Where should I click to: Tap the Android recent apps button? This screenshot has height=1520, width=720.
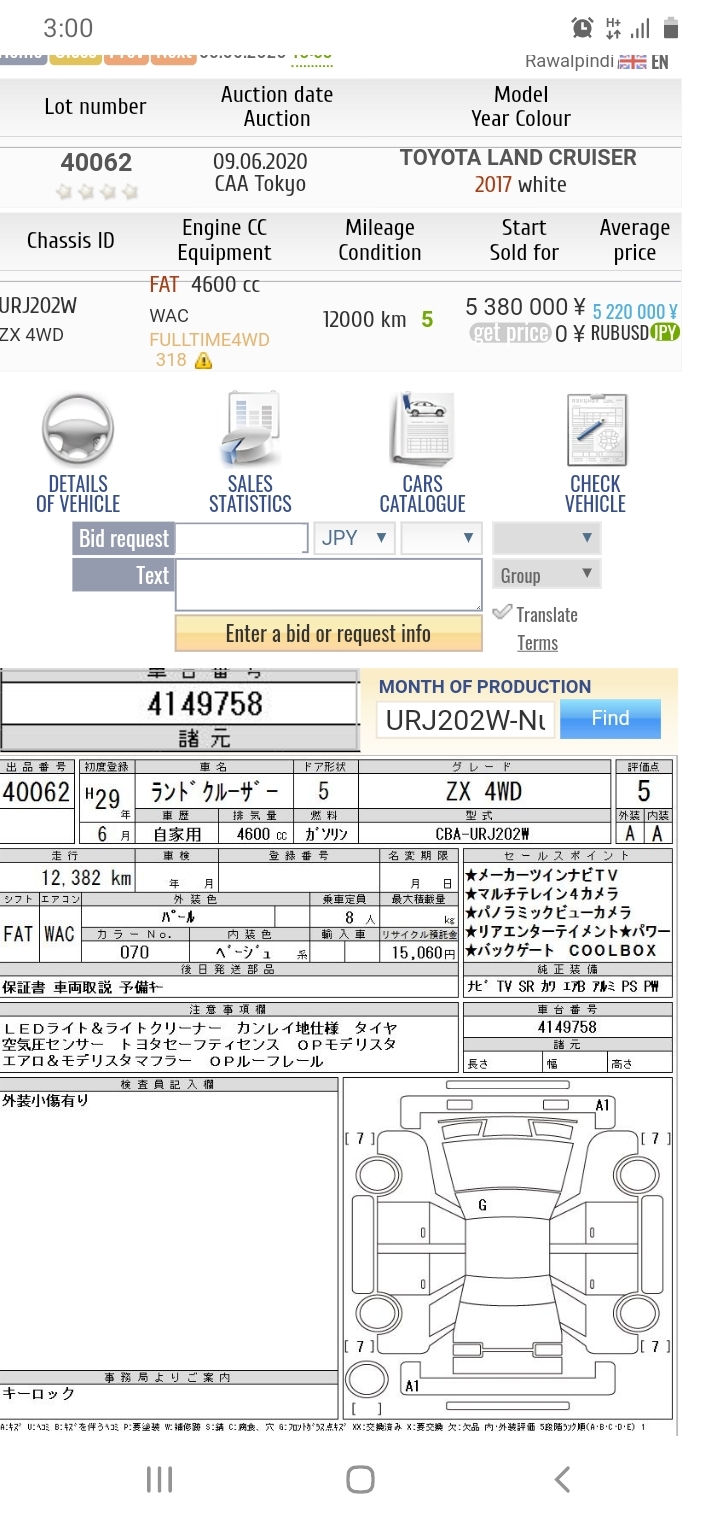[160, 1479]
